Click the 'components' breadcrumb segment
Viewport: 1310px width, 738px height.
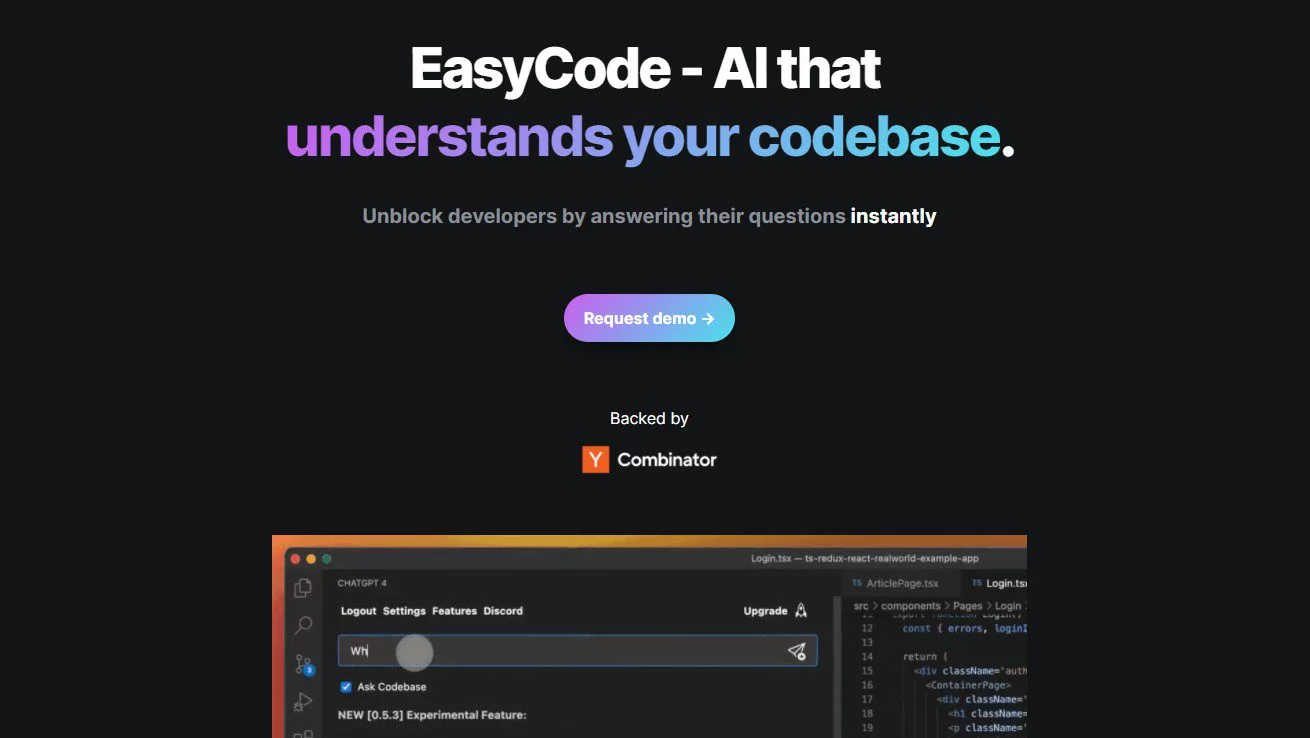tap(911, 606)
